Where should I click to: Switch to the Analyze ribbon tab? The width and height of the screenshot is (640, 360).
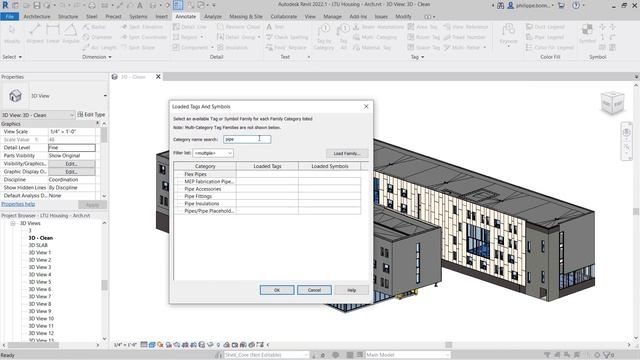click(x=213, y=17)
